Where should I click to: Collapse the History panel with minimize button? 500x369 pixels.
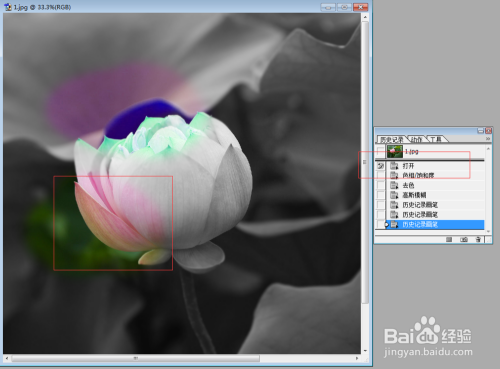481,131
